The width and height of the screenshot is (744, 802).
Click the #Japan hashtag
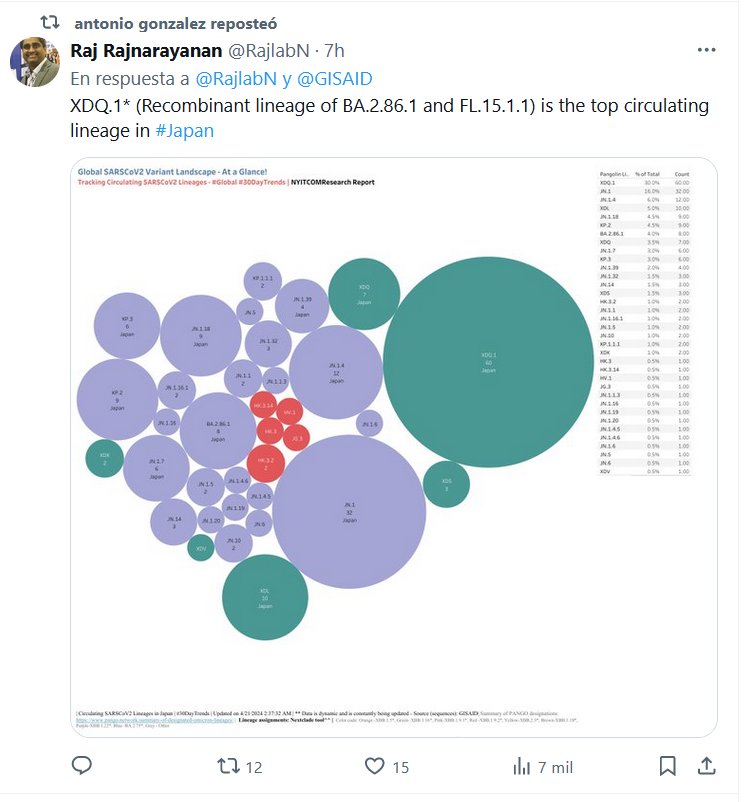pyautogui.click(x=184, y=130)
